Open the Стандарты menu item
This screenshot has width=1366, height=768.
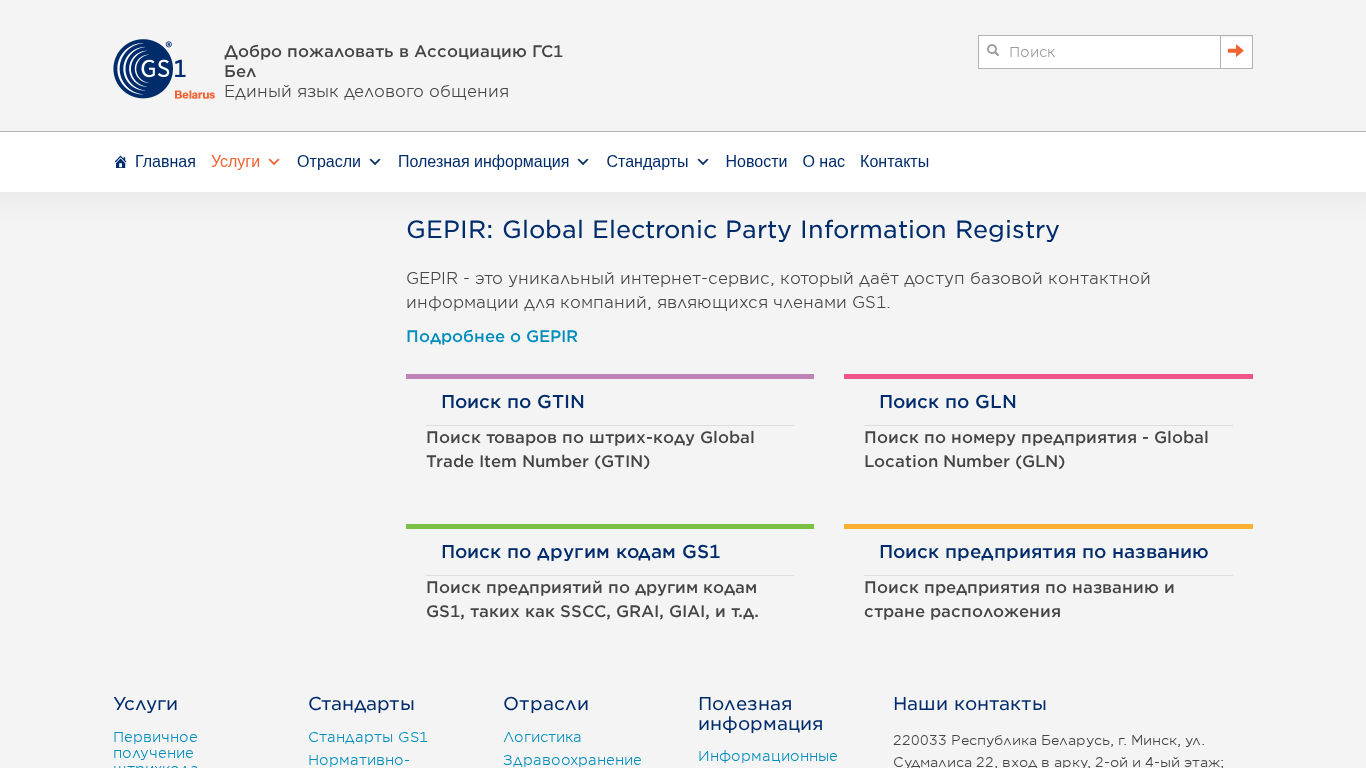click(647, 162)
